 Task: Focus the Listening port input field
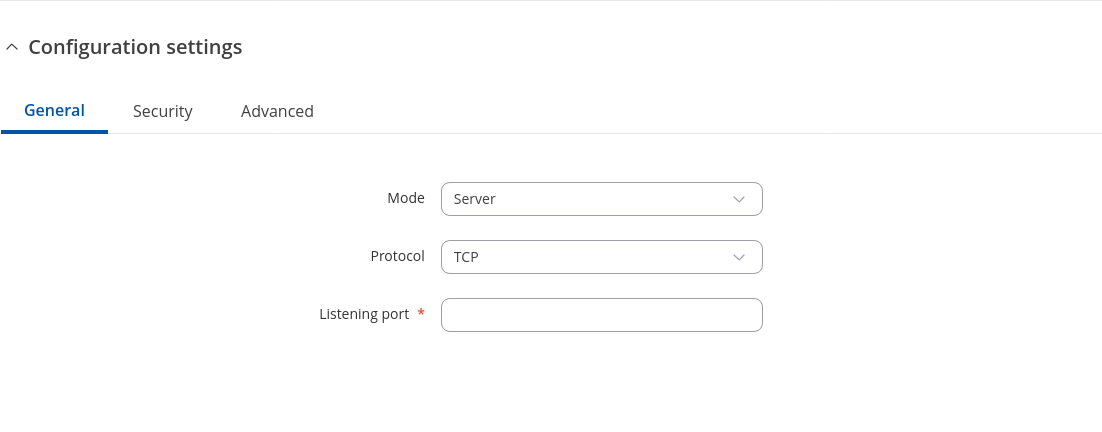tap(601, 315)
